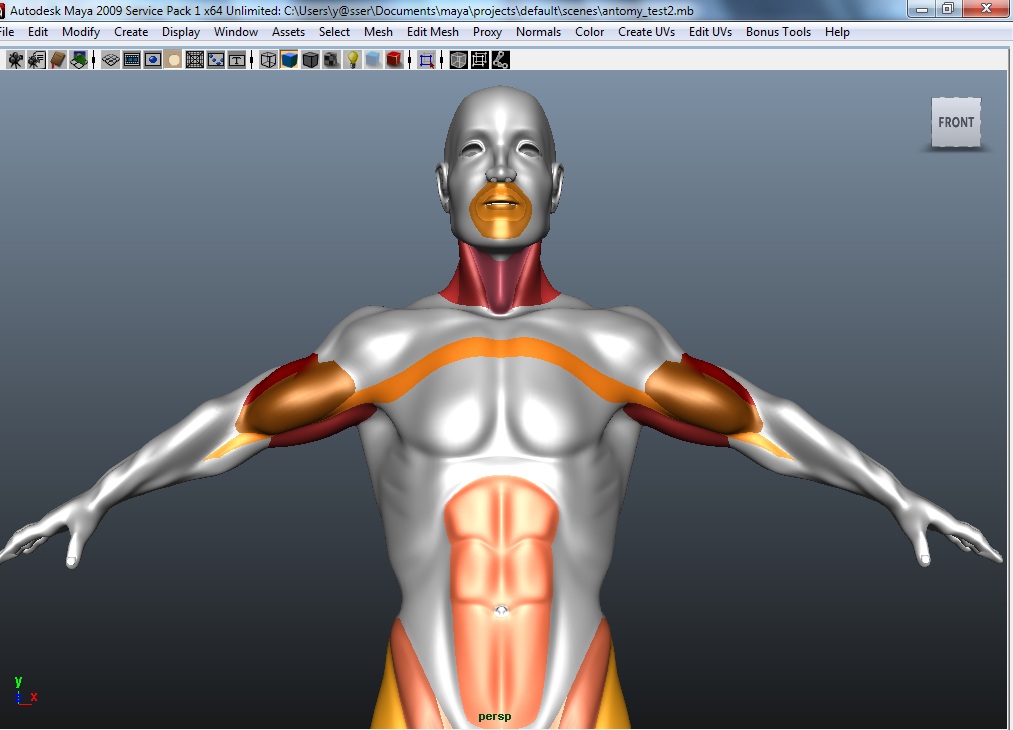Restore down the Maya window
This screenshot has height=730, width=1013.
[948, 8]
